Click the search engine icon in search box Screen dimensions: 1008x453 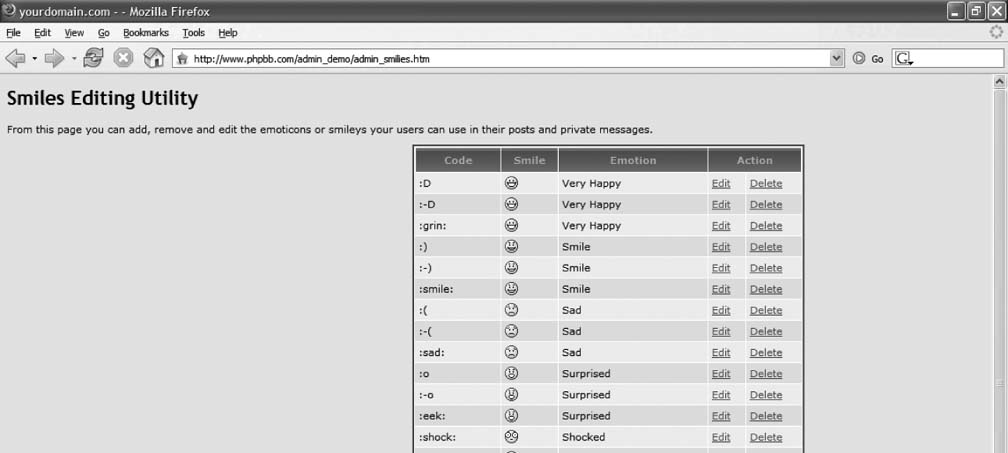click(x=903, y=59)
